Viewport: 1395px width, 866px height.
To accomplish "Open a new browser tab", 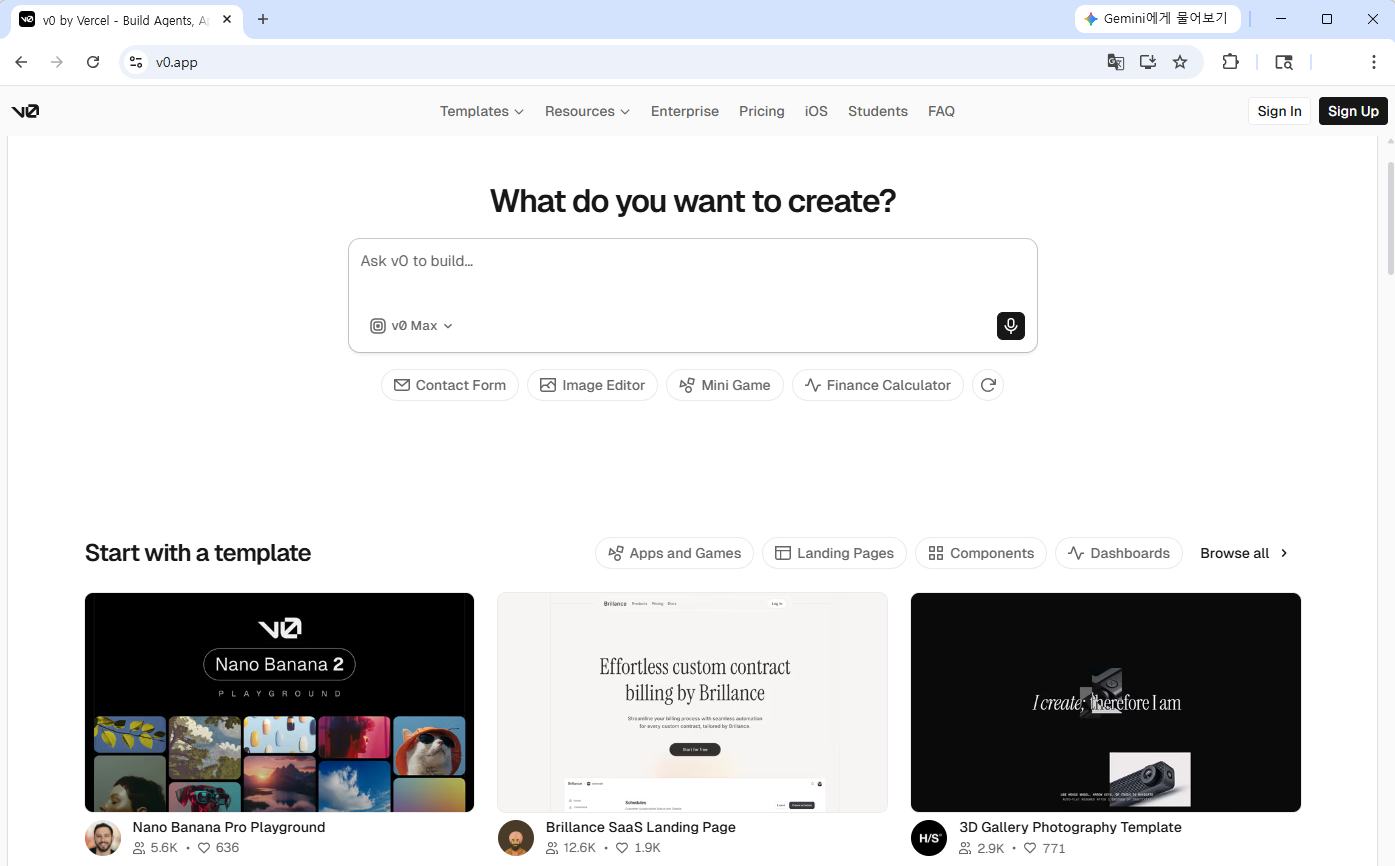I will pos(263,19).
